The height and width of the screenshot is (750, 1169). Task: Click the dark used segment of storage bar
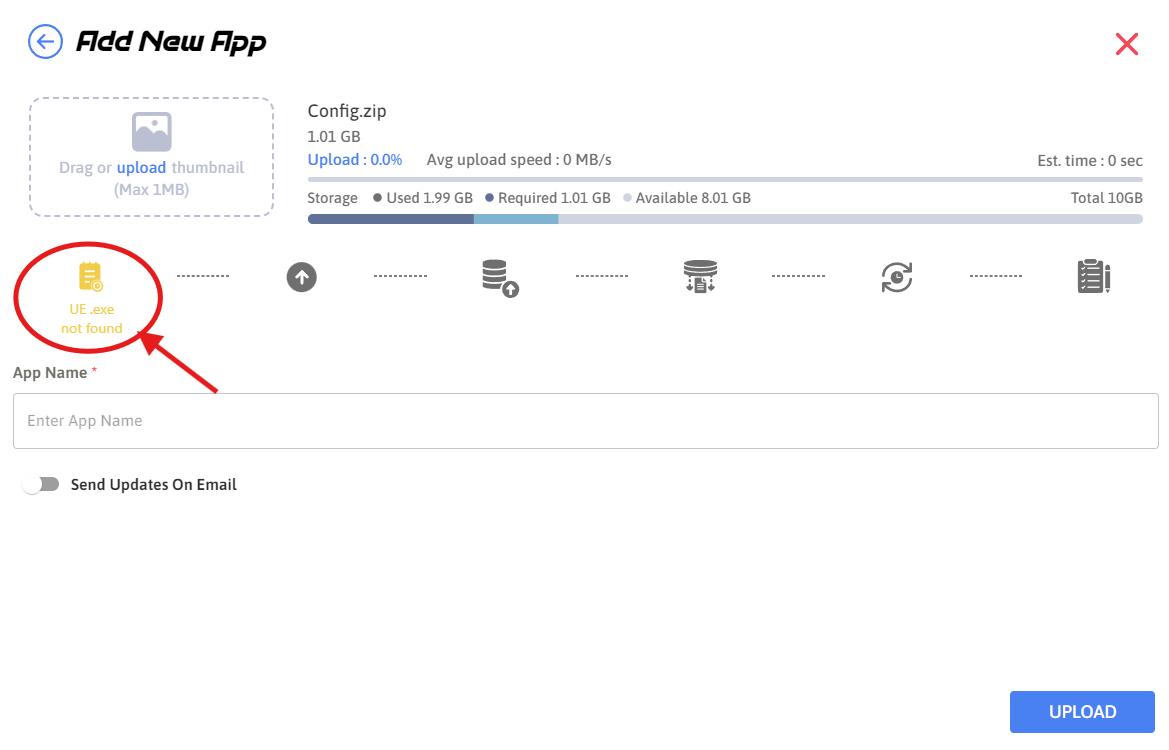390,219
